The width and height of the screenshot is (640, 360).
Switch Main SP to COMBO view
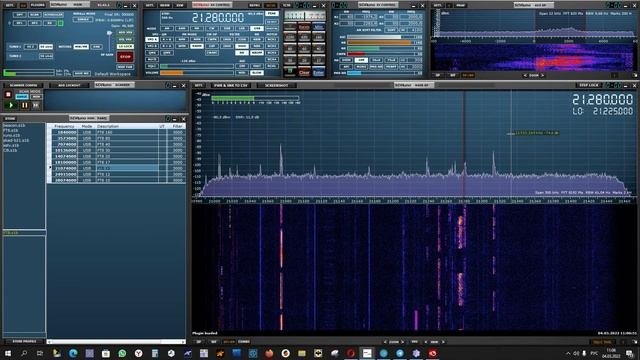click(244, 342)
